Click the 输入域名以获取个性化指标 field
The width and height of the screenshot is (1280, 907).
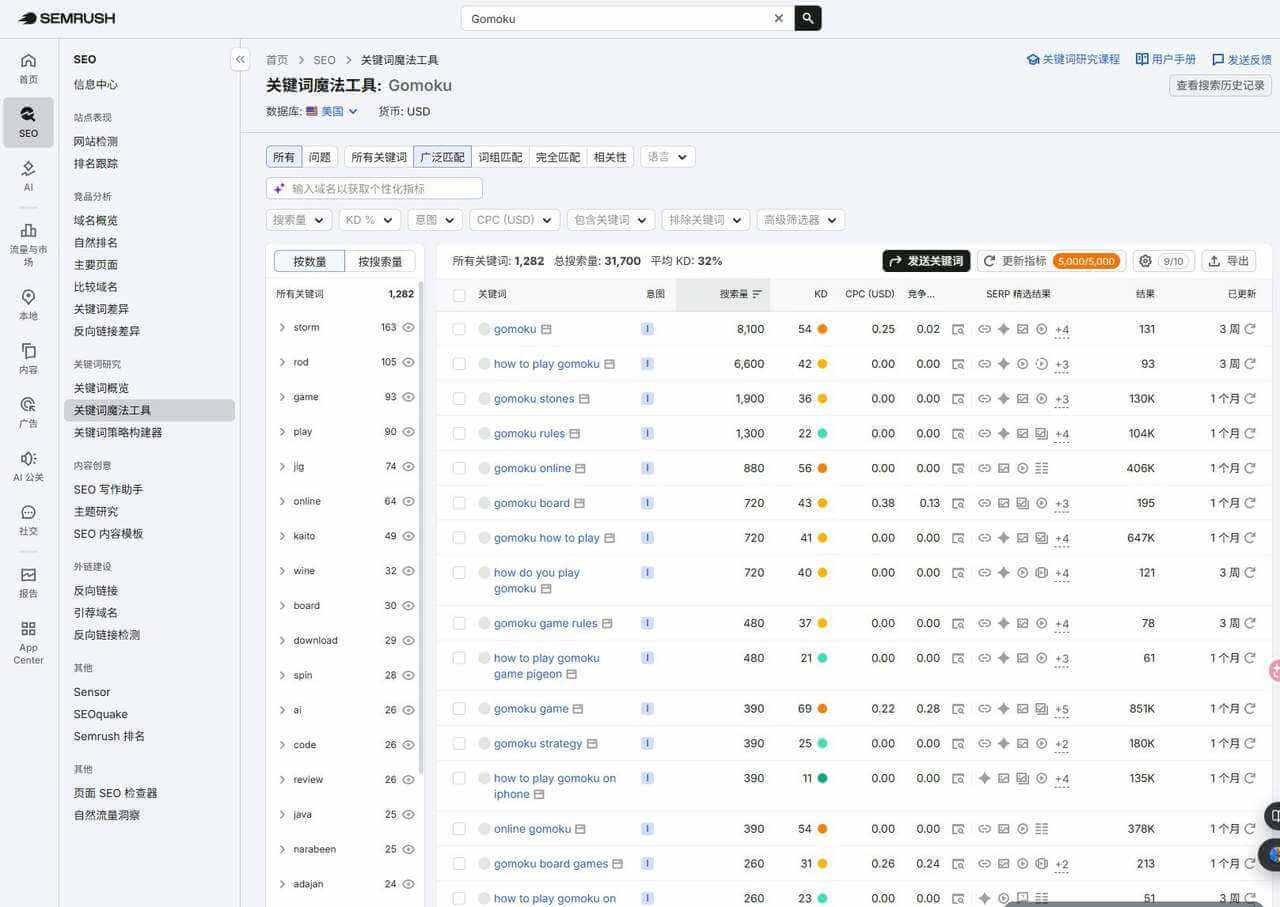tap(374, 188)
